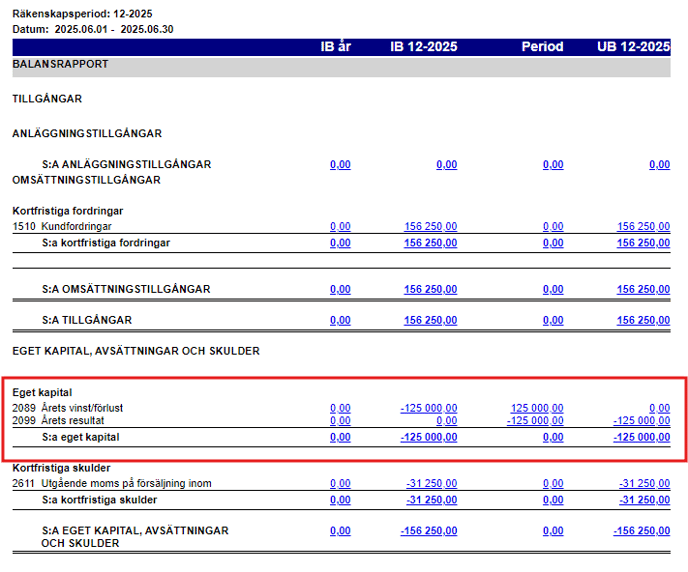Image resolution: width=688 pixels, height=572 pixels.
Task: Click S:A TILLGÅNGAR UB 12-2025 total
Action: point(643,321)
